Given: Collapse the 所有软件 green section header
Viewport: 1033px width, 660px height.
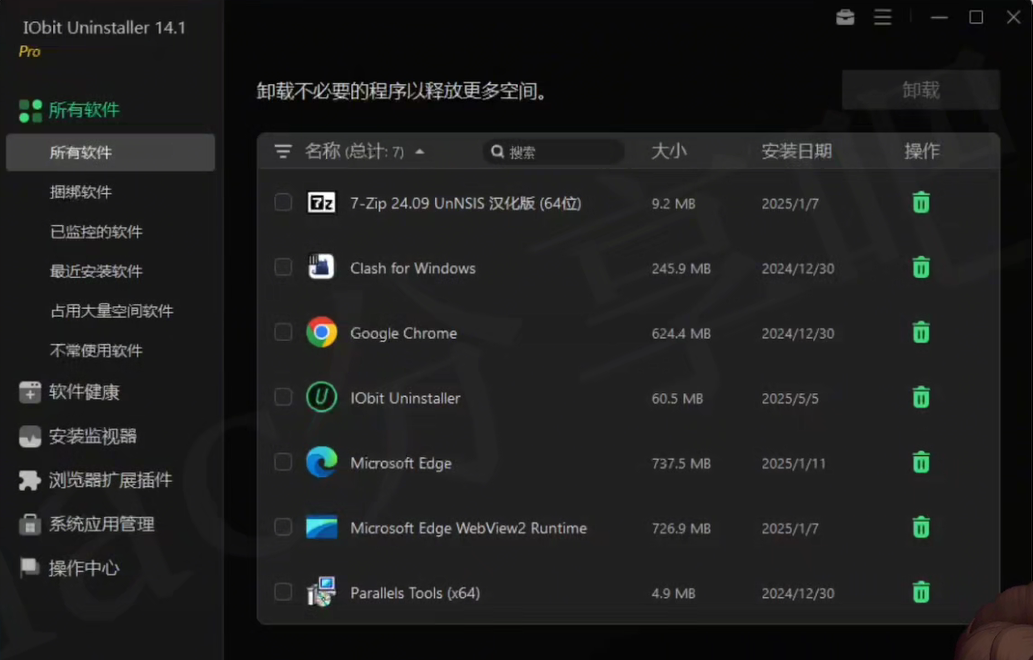Looking at the screenshot, I should [x=69, y=110].
